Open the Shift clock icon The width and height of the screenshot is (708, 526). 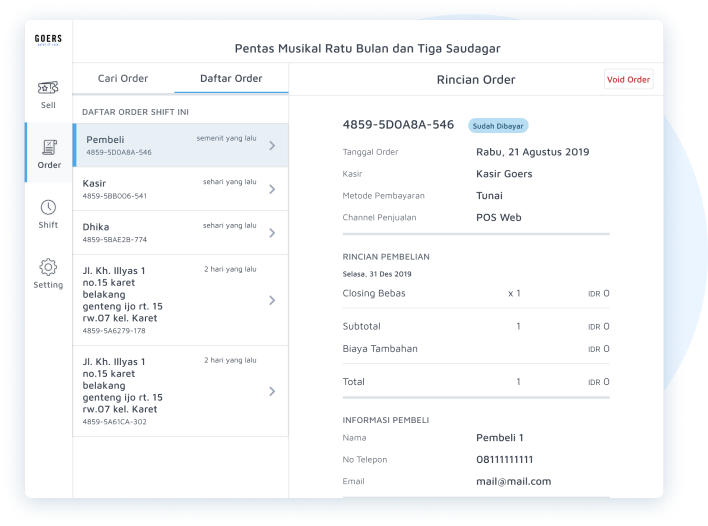click(x=48, y=208)
